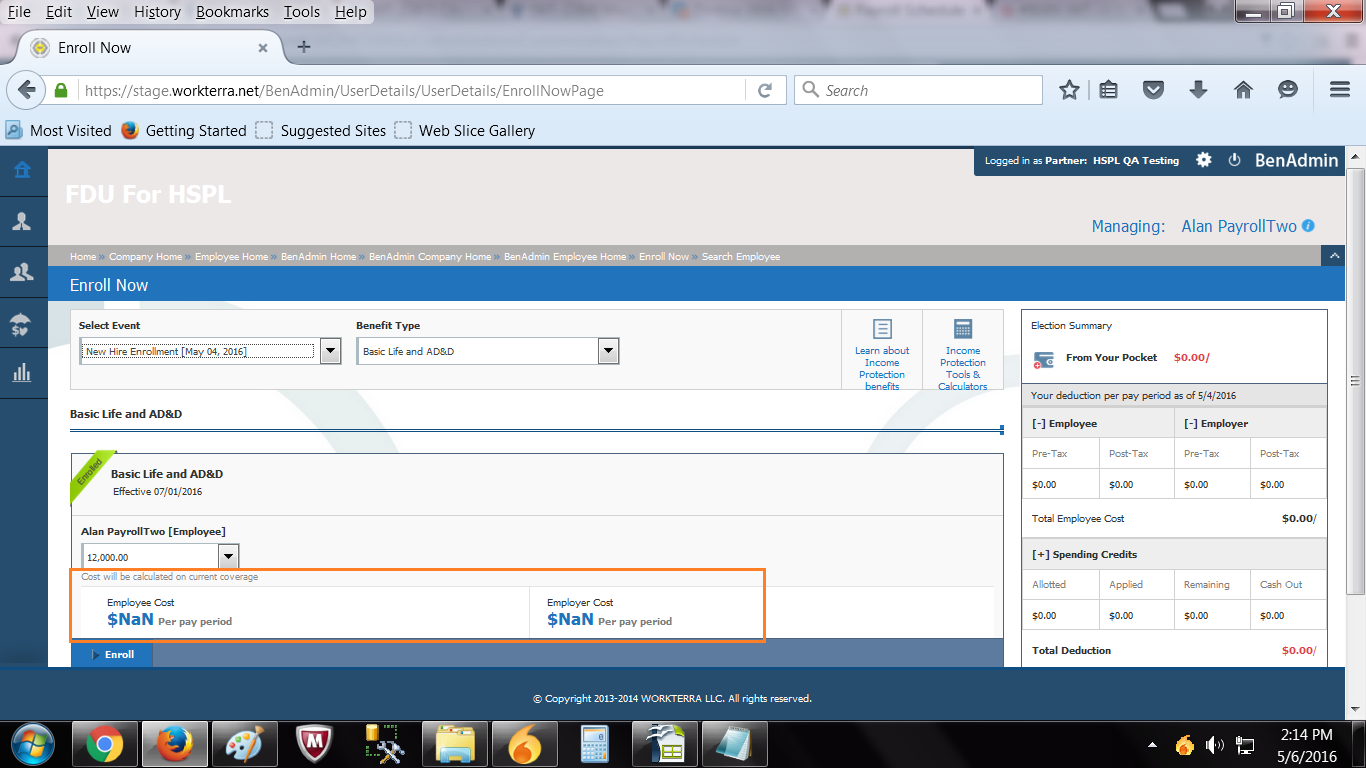Viewport: 1366px width, 768px height.
Task: Show hidden system tray icons arrow
Action: coord(1153,745)
